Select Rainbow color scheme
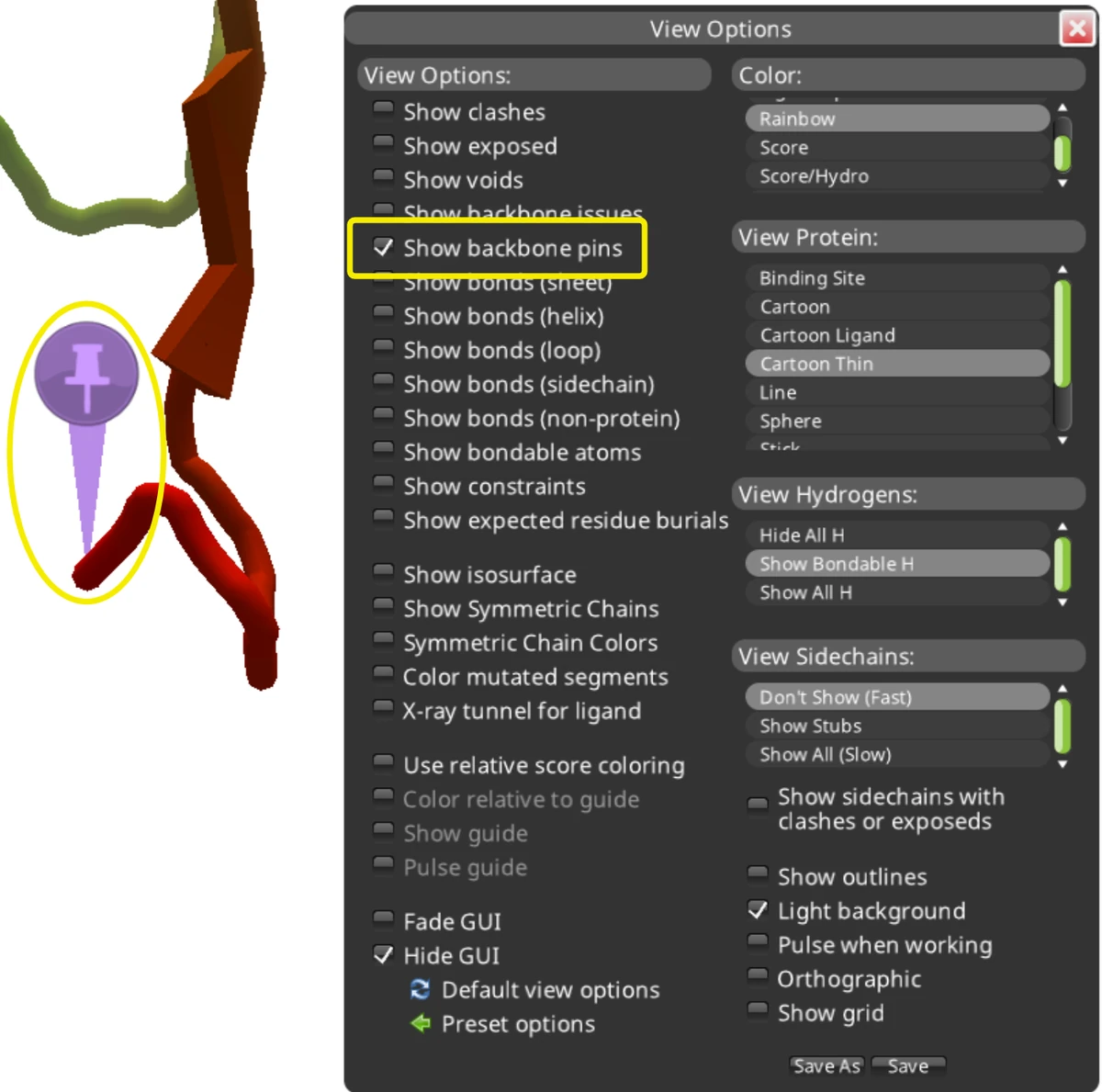The height and width of the screenshot is (1092, 1102). pyautogui.click(x=896, y=118)
